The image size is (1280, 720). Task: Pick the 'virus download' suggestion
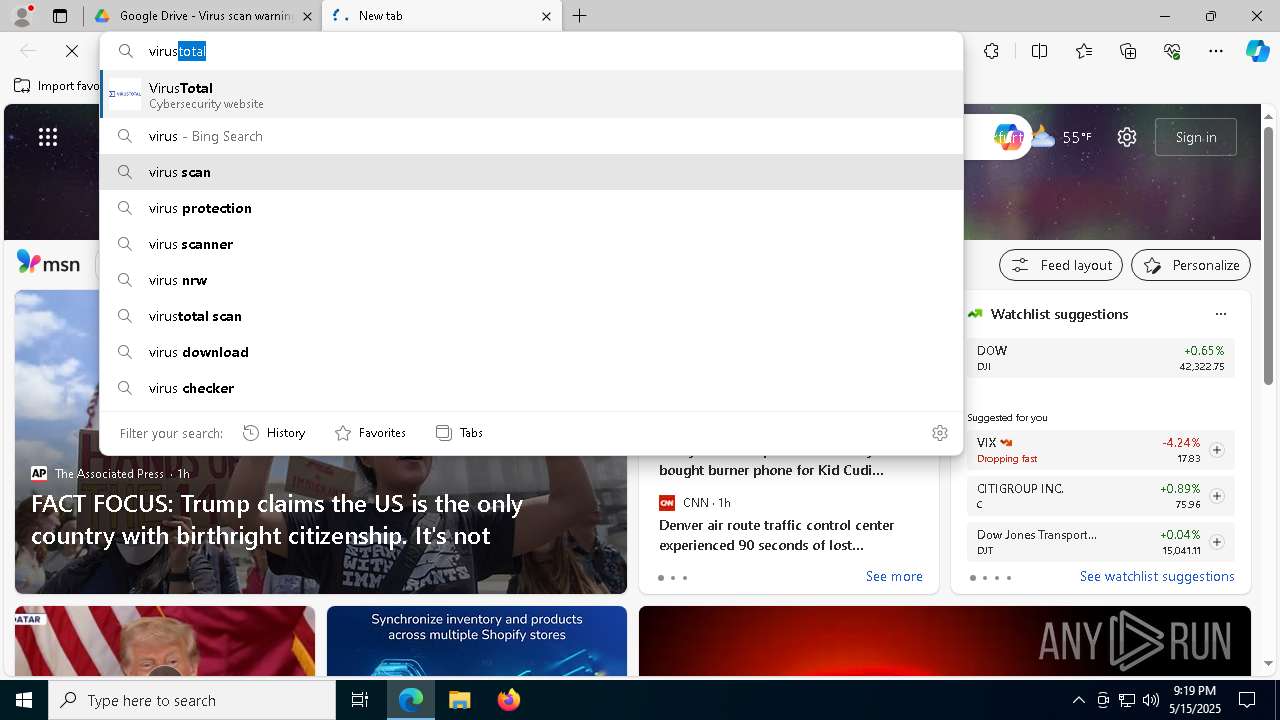(531, 352)
